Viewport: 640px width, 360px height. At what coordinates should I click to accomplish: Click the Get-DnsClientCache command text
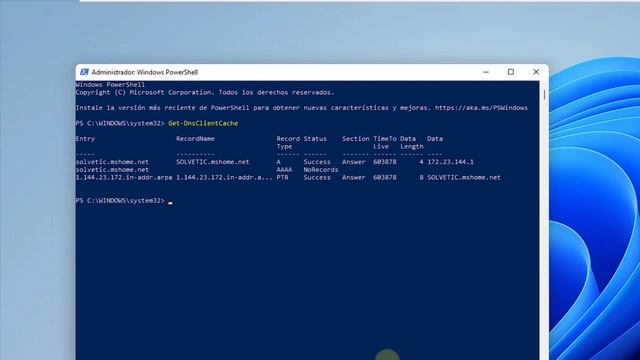pos(203,123)
